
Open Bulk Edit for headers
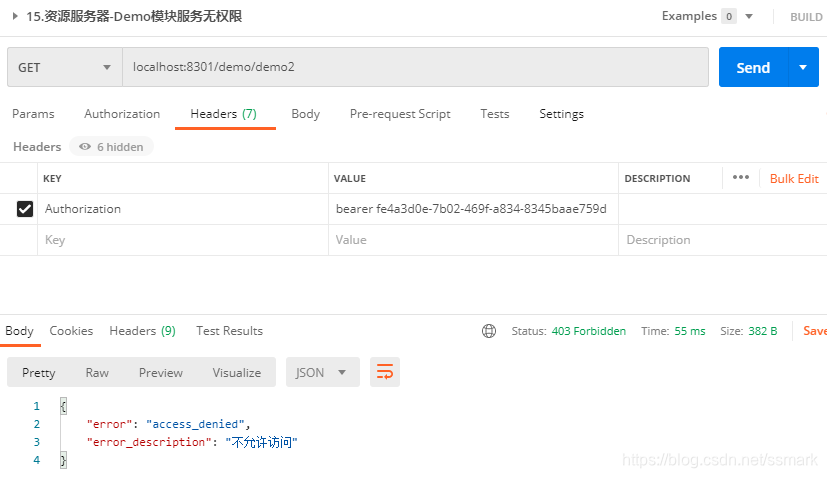[794, 179]
